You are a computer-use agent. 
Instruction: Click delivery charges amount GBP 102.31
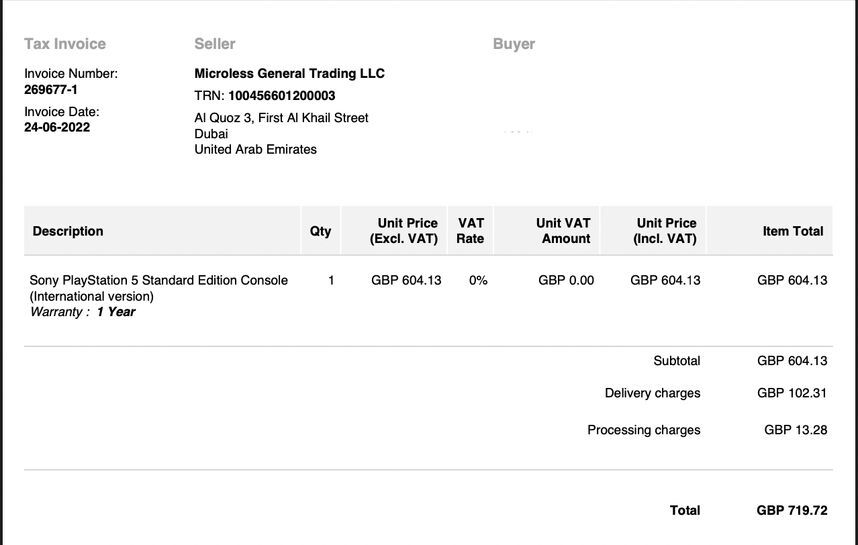point(792,393)
